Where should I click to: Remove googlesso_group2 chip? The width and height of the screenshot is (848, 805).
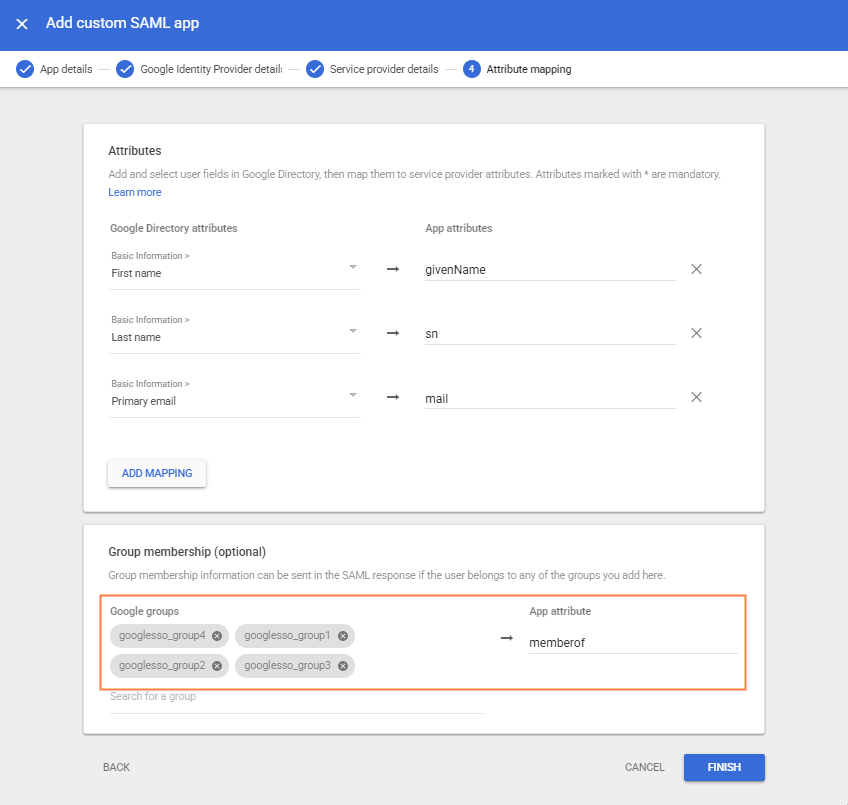(x=217, y=666)
